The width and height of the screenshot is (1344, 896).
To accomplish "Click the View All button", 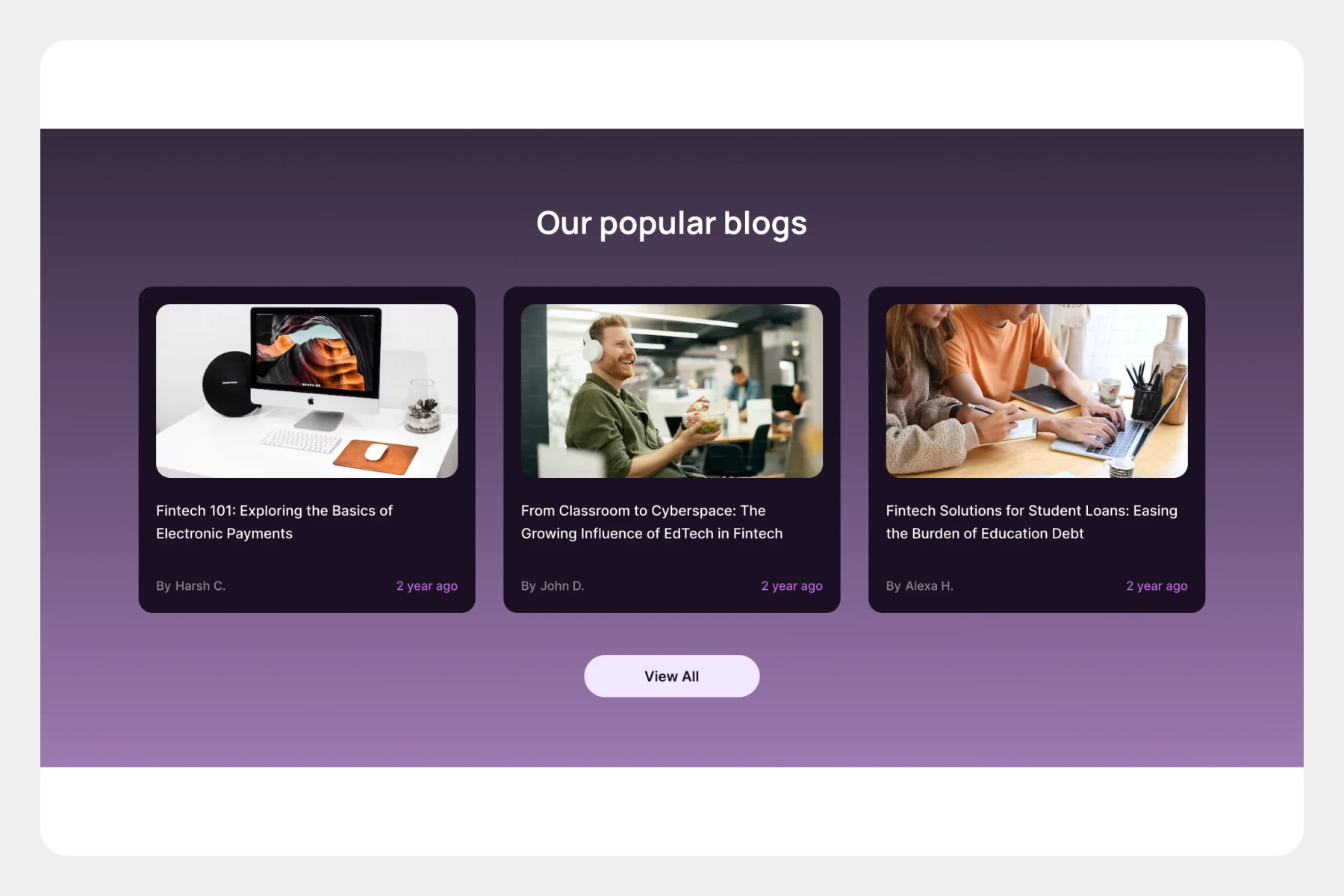I will click(x=671, y=676).
